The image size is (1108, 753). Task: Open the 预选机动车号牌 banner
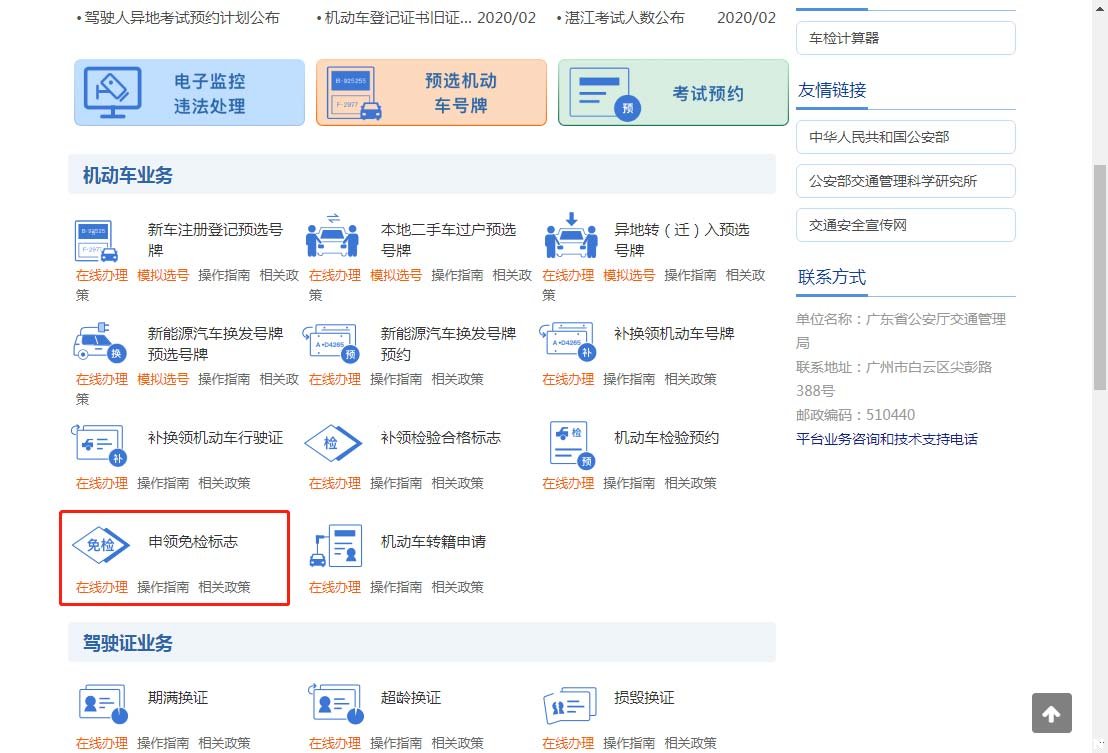(x=431, y=93)
